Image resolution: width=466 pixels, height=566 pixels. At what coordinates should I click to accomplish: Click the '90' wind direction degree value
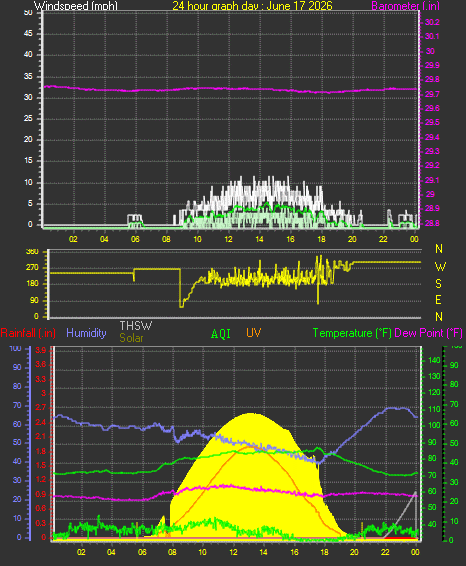point(34,300)
